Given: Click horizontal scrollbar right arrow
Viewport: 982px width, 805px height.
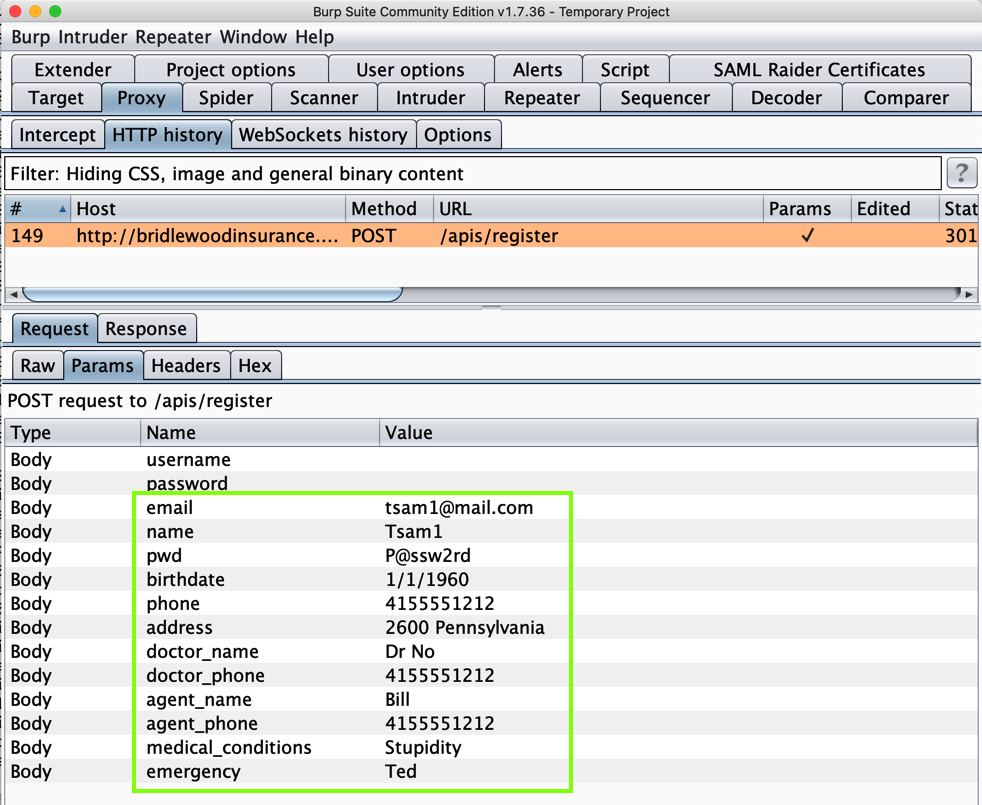Looking at the screenshot, I should point(968,294).
